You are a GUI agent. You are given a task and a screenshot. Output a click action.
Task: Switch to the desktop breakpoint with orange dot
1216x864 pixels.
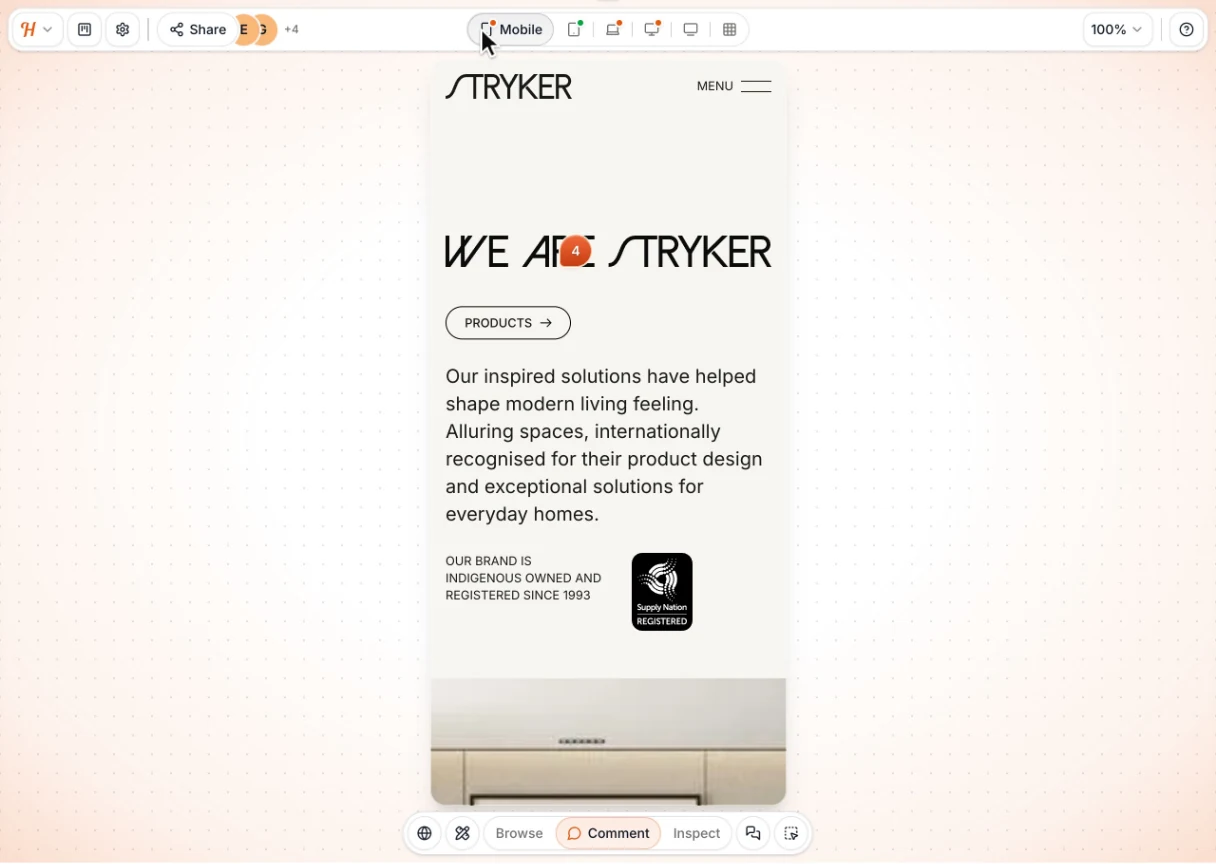tap(652, 30)
